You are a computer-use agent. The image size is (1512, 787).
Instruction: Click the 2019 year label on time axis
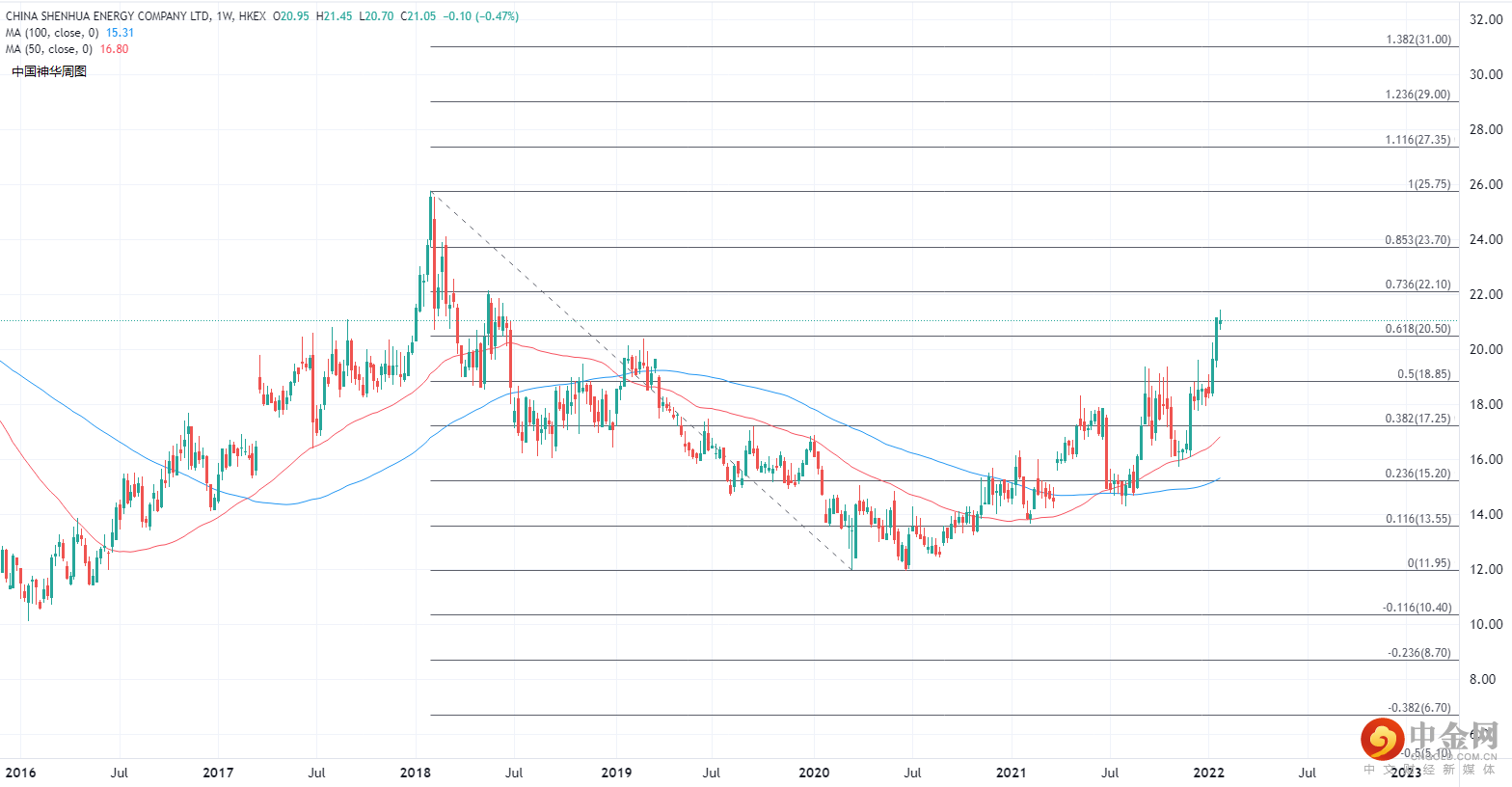[x=616, y=773]
